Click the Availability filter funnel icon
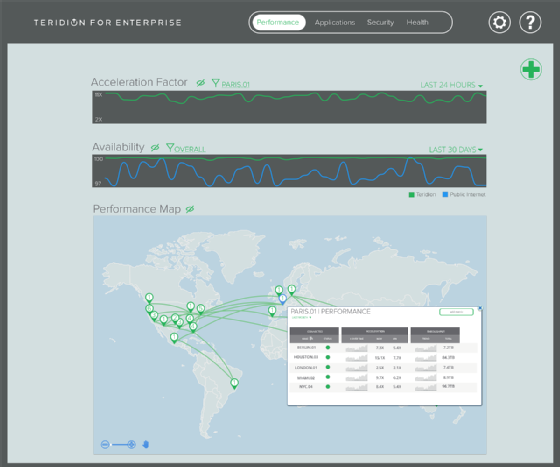Screen dimensions: 560x467 click(x=170, y=147)
